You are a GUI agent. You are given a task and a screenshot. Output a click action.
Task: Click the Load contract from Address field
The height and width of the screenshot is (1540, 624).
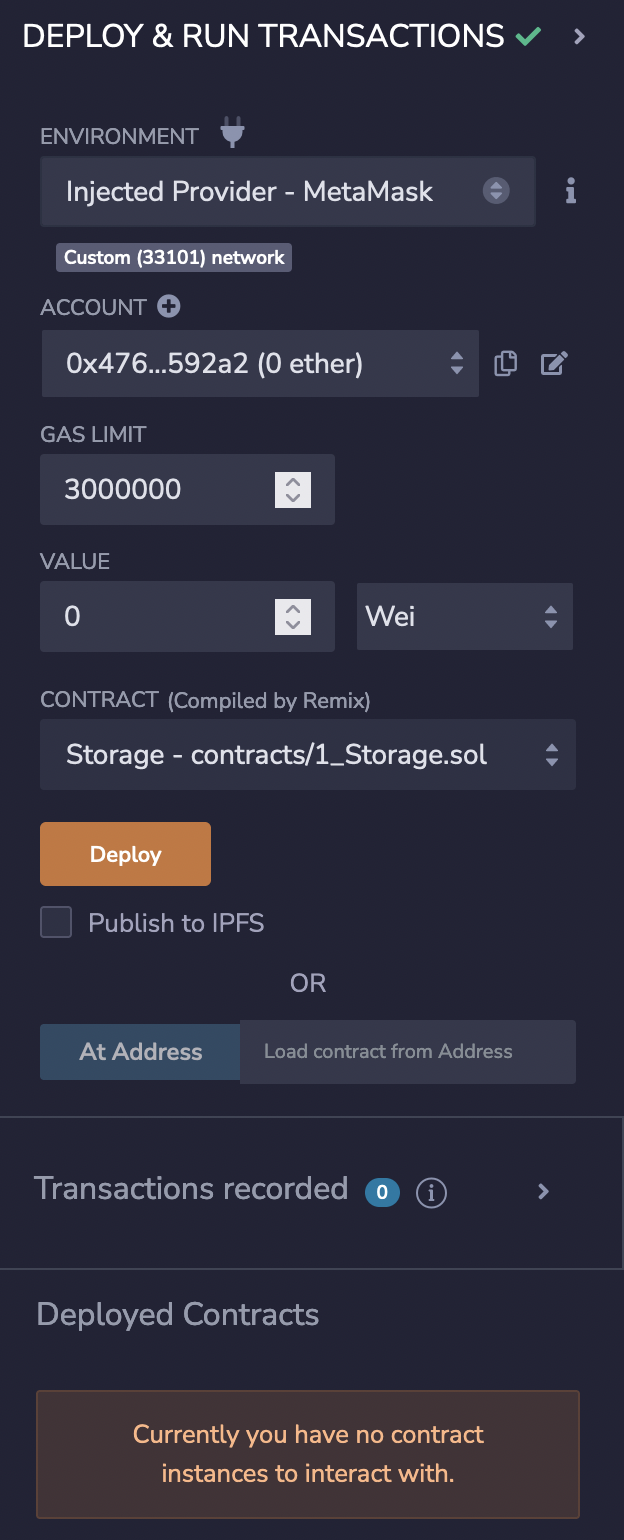click(407, 1051)
